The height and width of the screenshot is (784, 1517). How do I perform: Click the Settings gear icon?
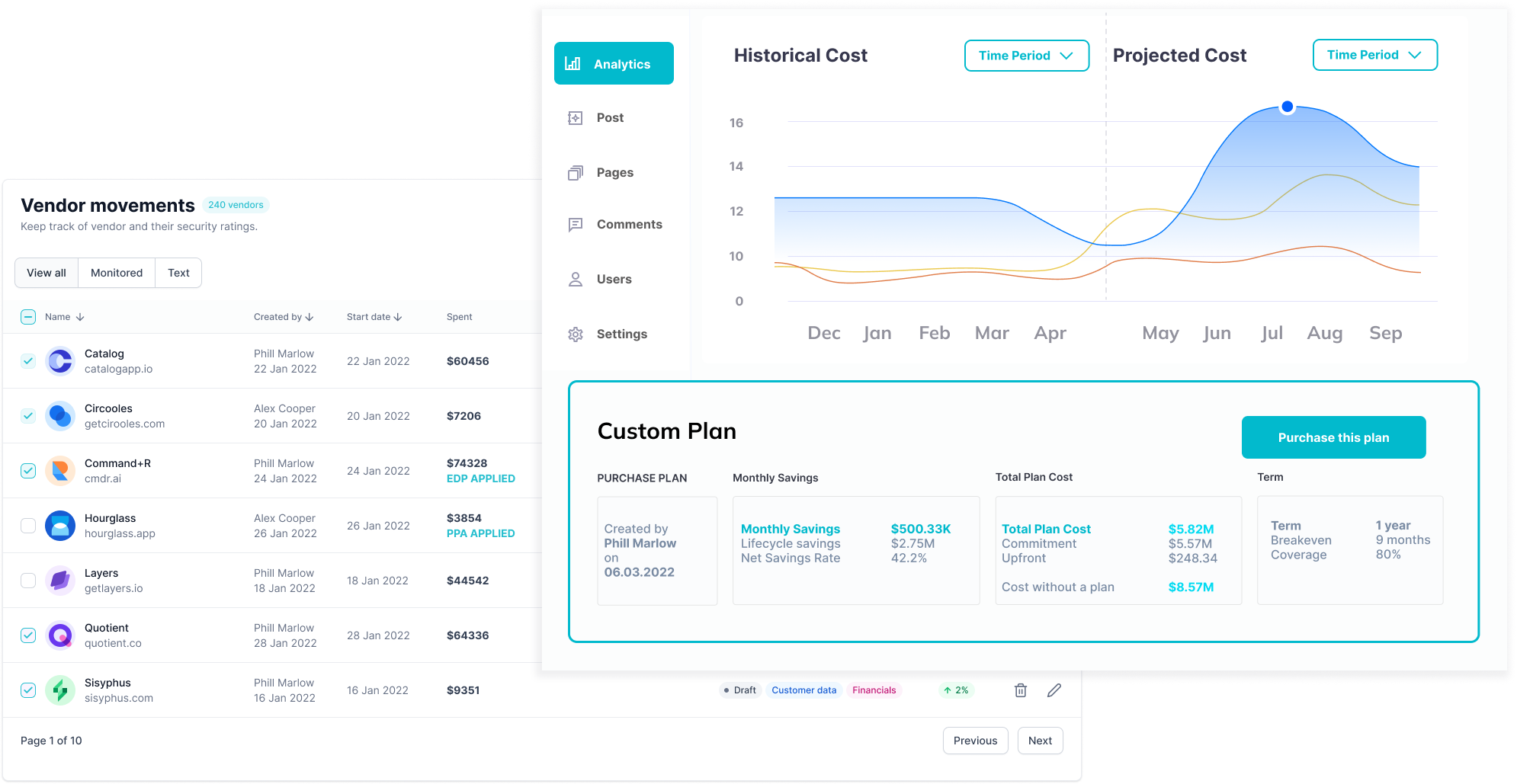tap(576, 334)
